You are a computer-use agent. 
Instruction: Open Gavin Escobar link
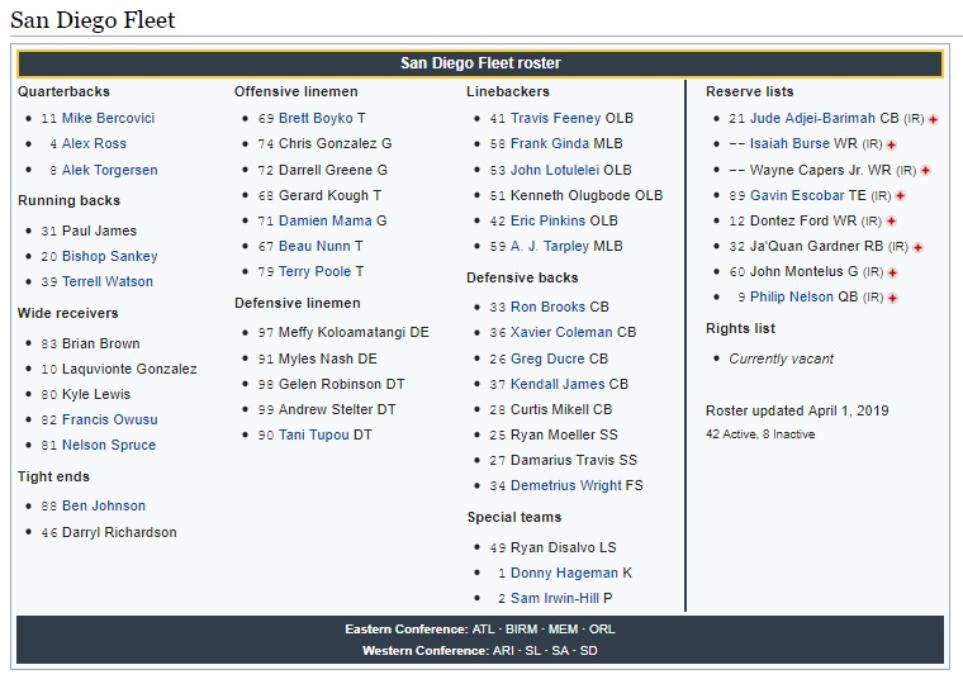(797, 195)
